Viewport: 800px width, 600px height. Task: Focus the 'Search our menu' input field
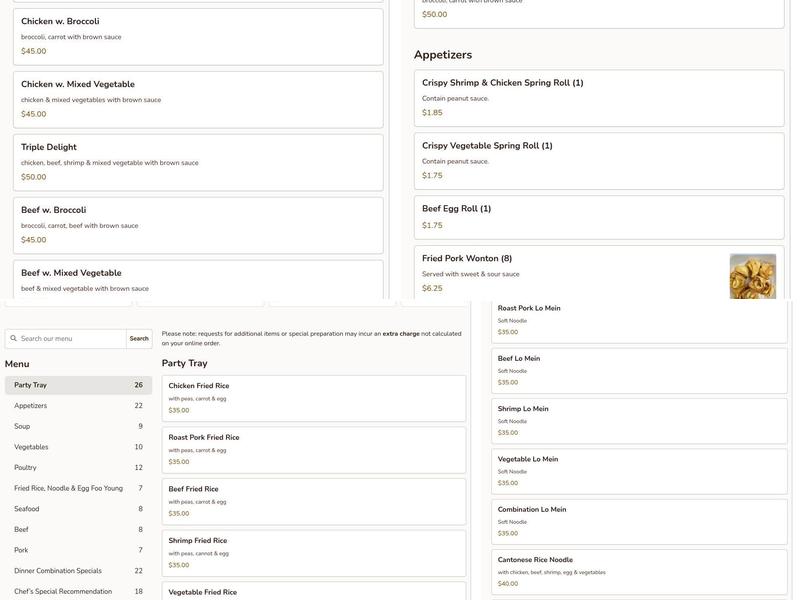click(70, 339)
